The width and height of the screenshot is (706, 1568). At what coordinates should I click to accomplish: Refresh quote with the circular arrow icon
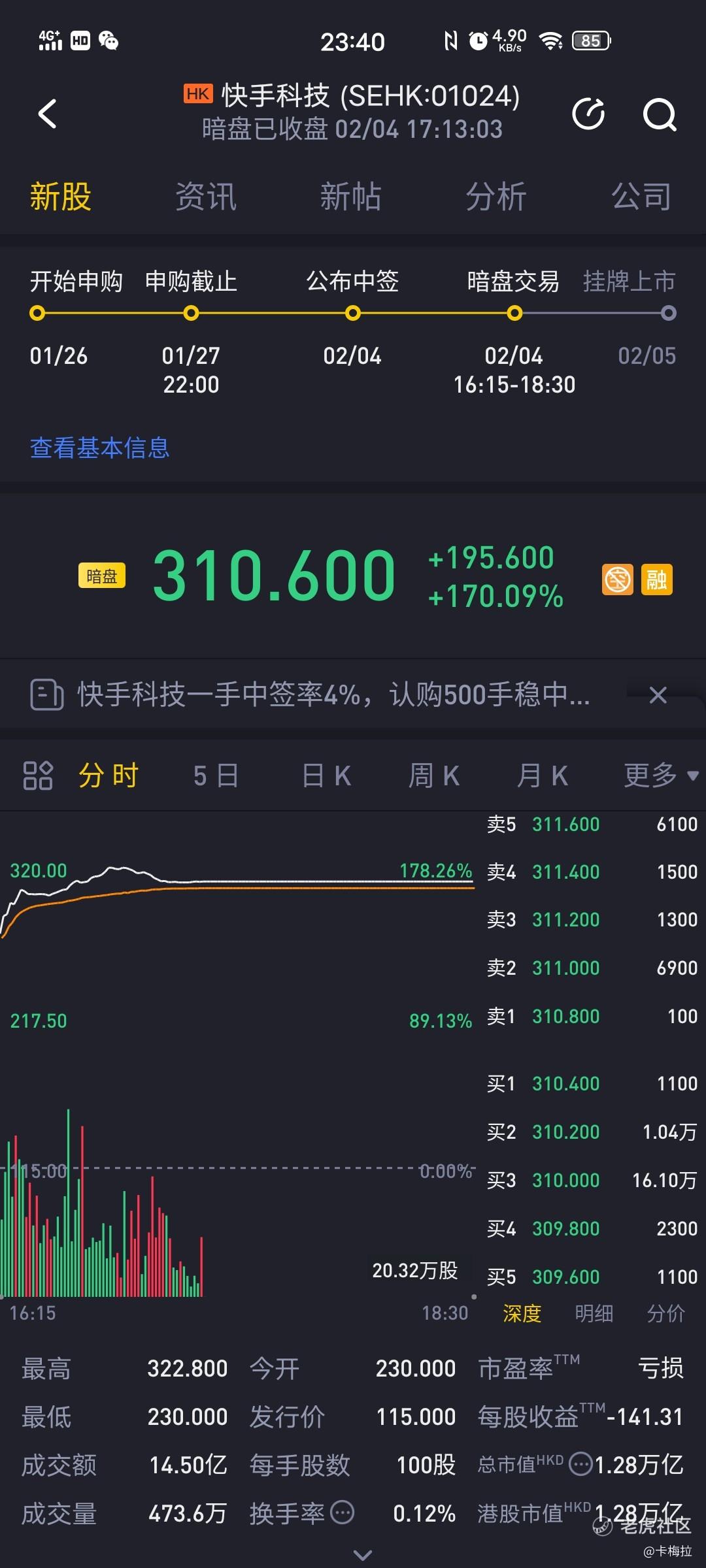(588, 114)
